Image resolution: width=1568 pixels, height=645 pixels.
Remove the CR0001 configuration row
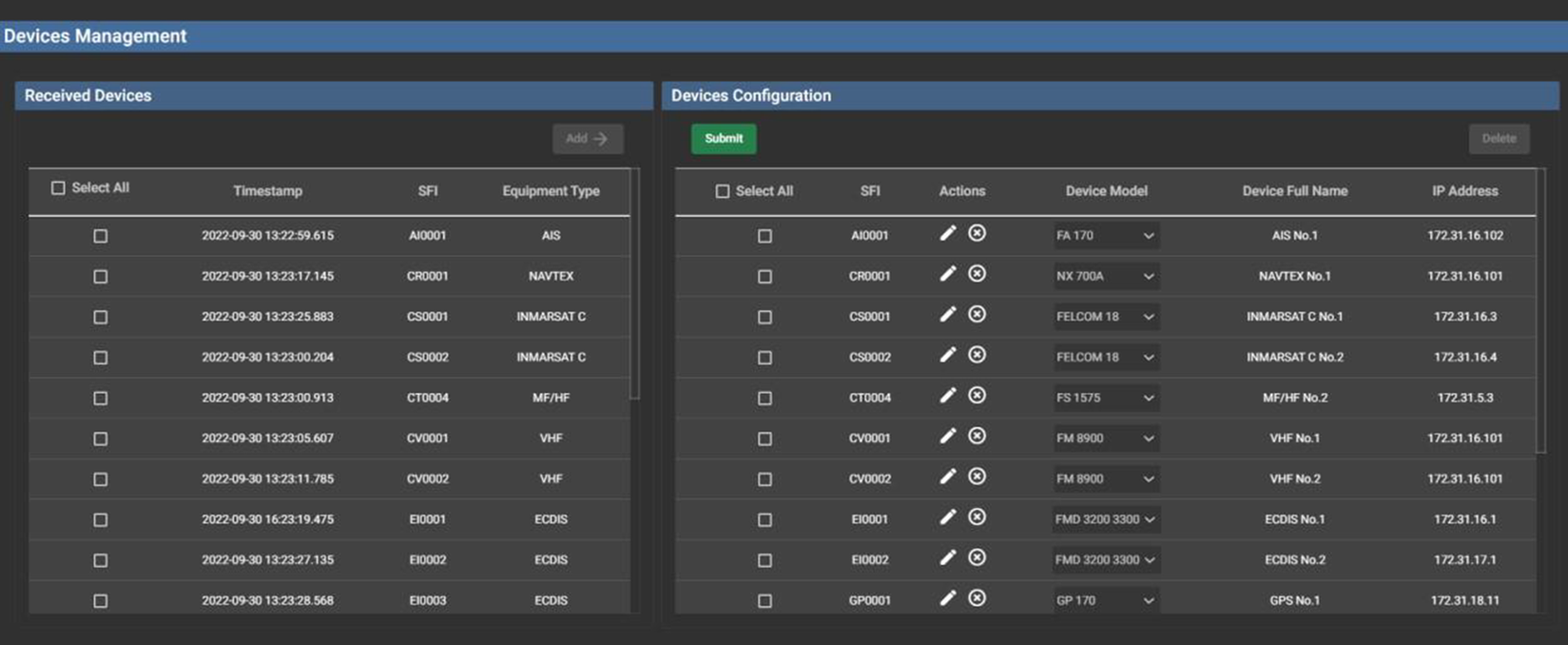coord(977,274)
